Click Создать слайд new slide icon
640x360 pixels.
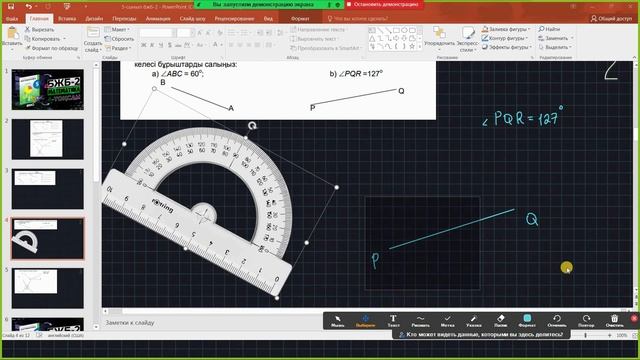93,33
